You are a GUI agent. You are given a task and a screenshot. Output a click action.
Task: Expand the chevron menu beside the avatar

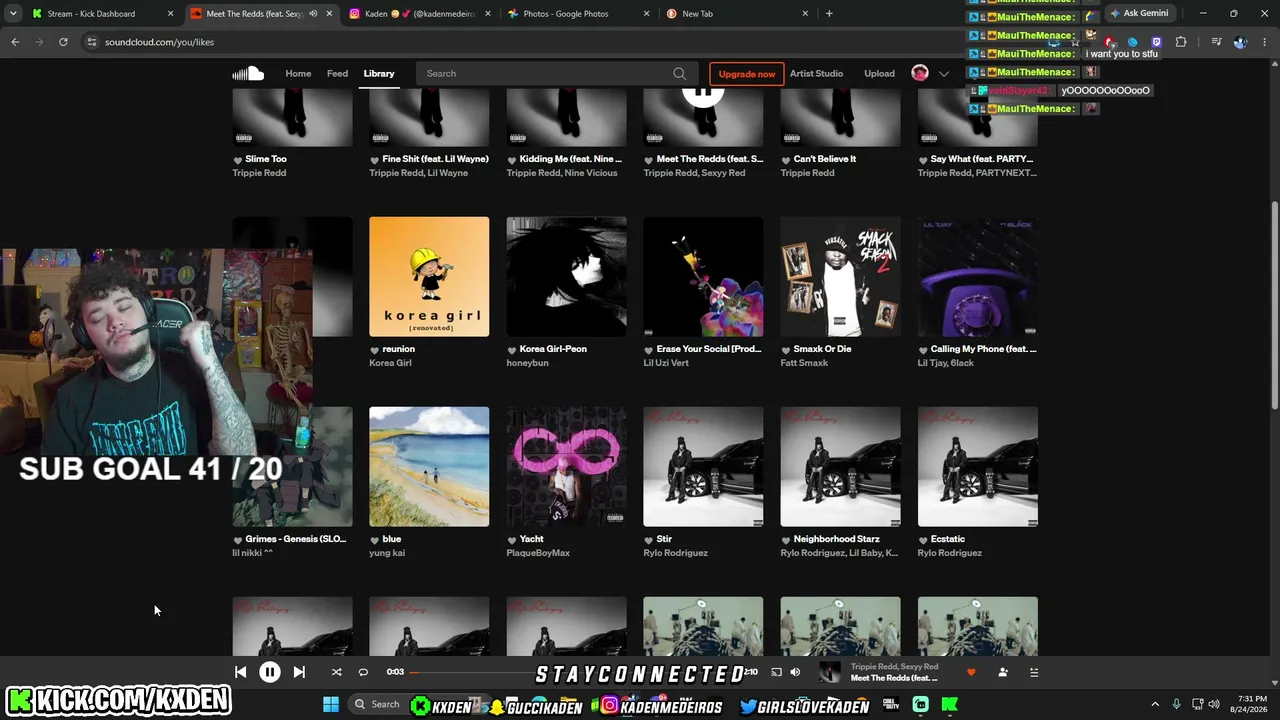click(x=944, y=73)
